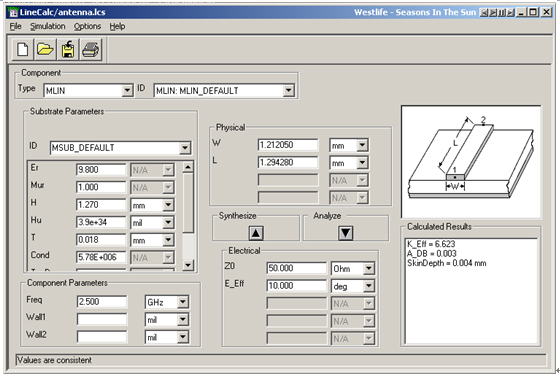Click the W width field 1.212050
Image resolution: width=560 pixels, height=377 pixels.
(x=288, y=145)
